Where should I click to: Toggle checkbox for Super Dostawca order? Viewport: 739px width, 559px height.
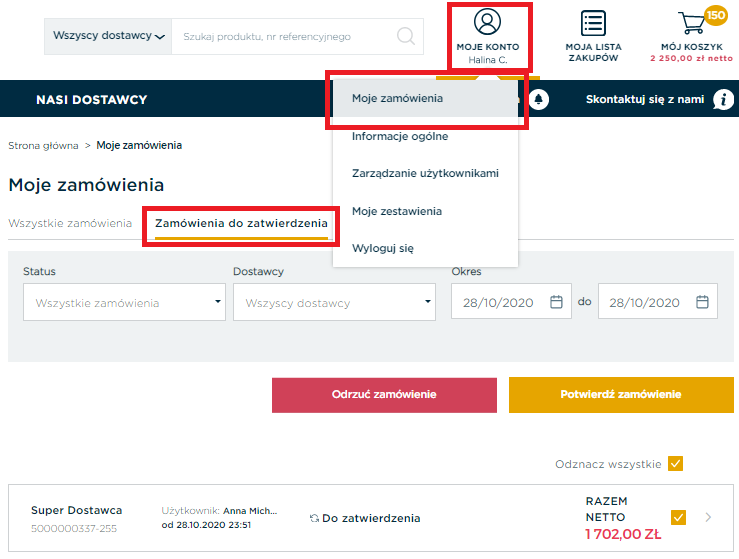point(678,518)
